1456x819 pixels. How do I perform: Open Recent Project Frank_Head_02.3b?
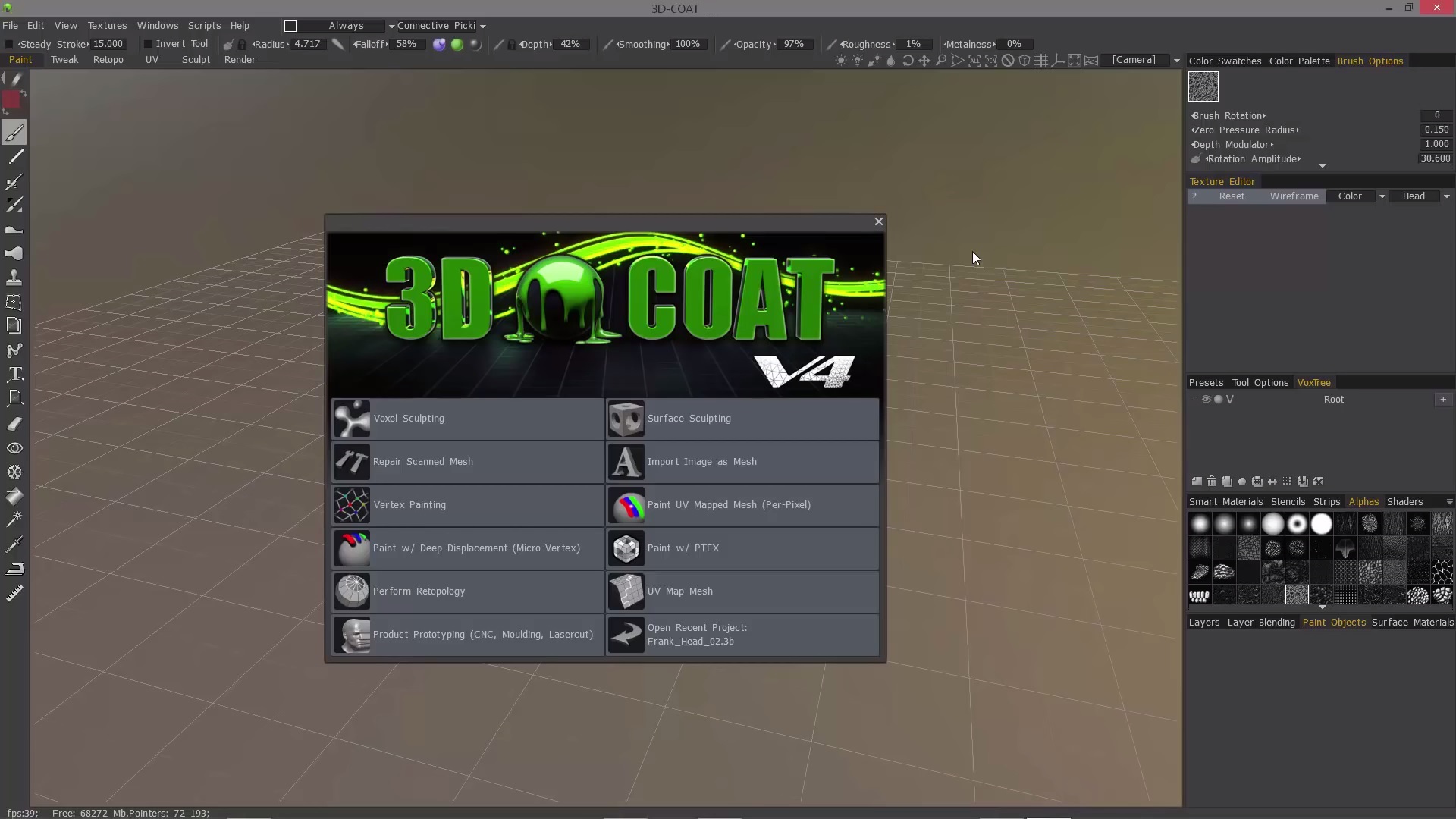coord(742,635)
